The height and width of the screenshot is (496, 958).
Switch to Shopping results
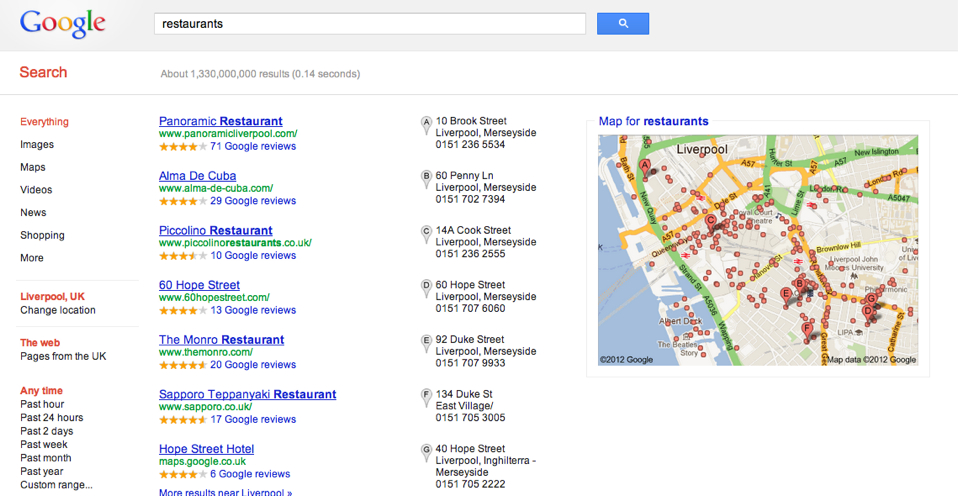click(x=42, y=235)
